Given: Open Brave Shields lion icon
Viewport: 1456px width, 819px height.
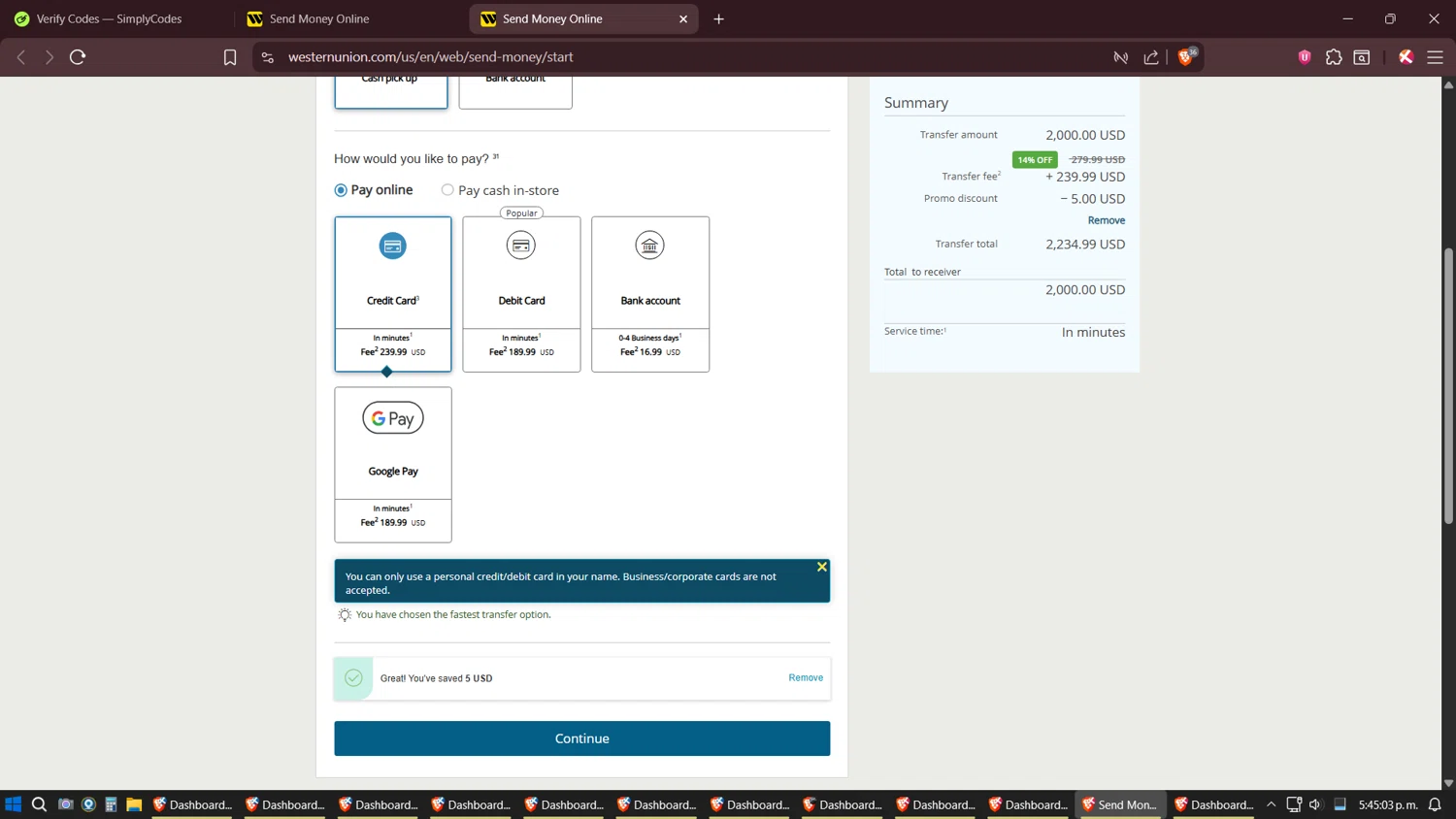Looking at the screenshot, I should coord(1185,57).
